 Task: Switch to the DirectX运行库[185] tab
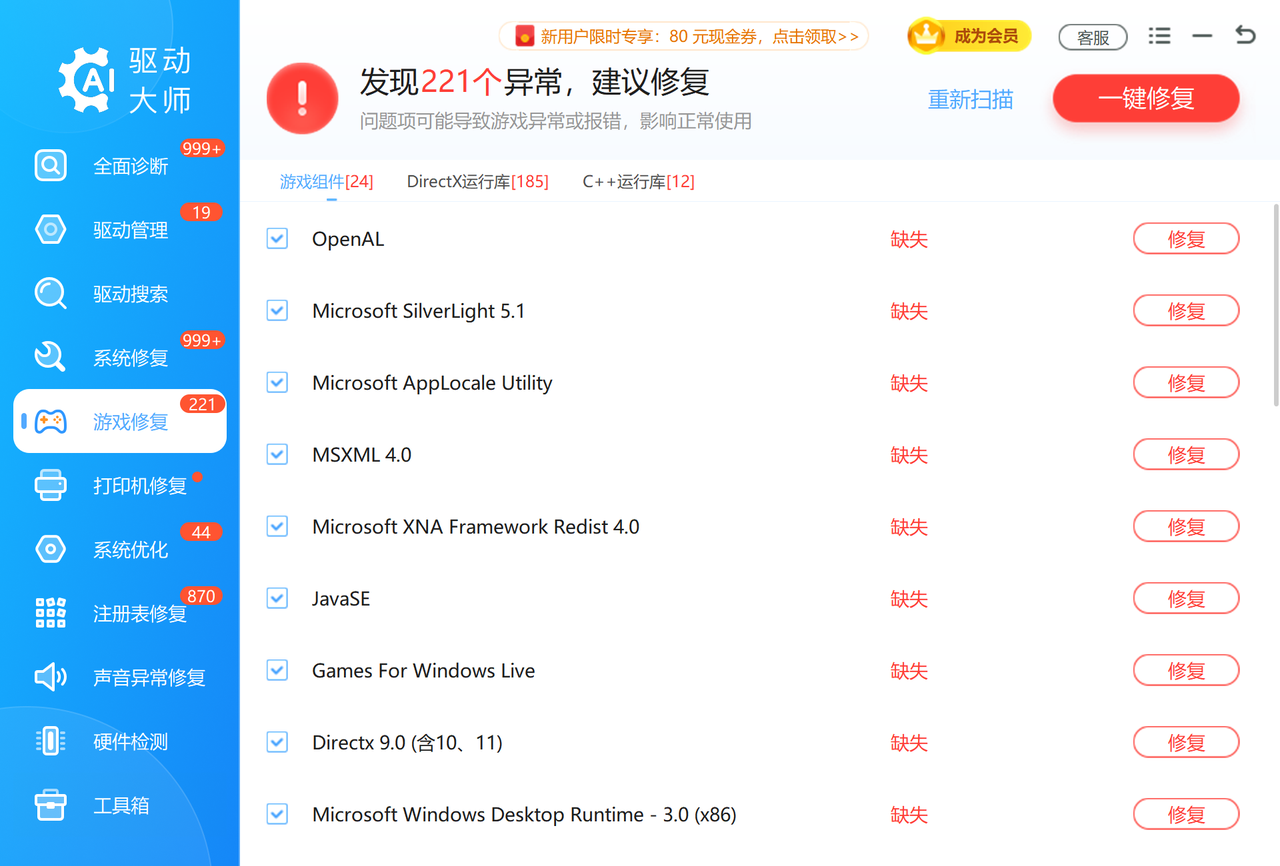(x=477, y=181)
